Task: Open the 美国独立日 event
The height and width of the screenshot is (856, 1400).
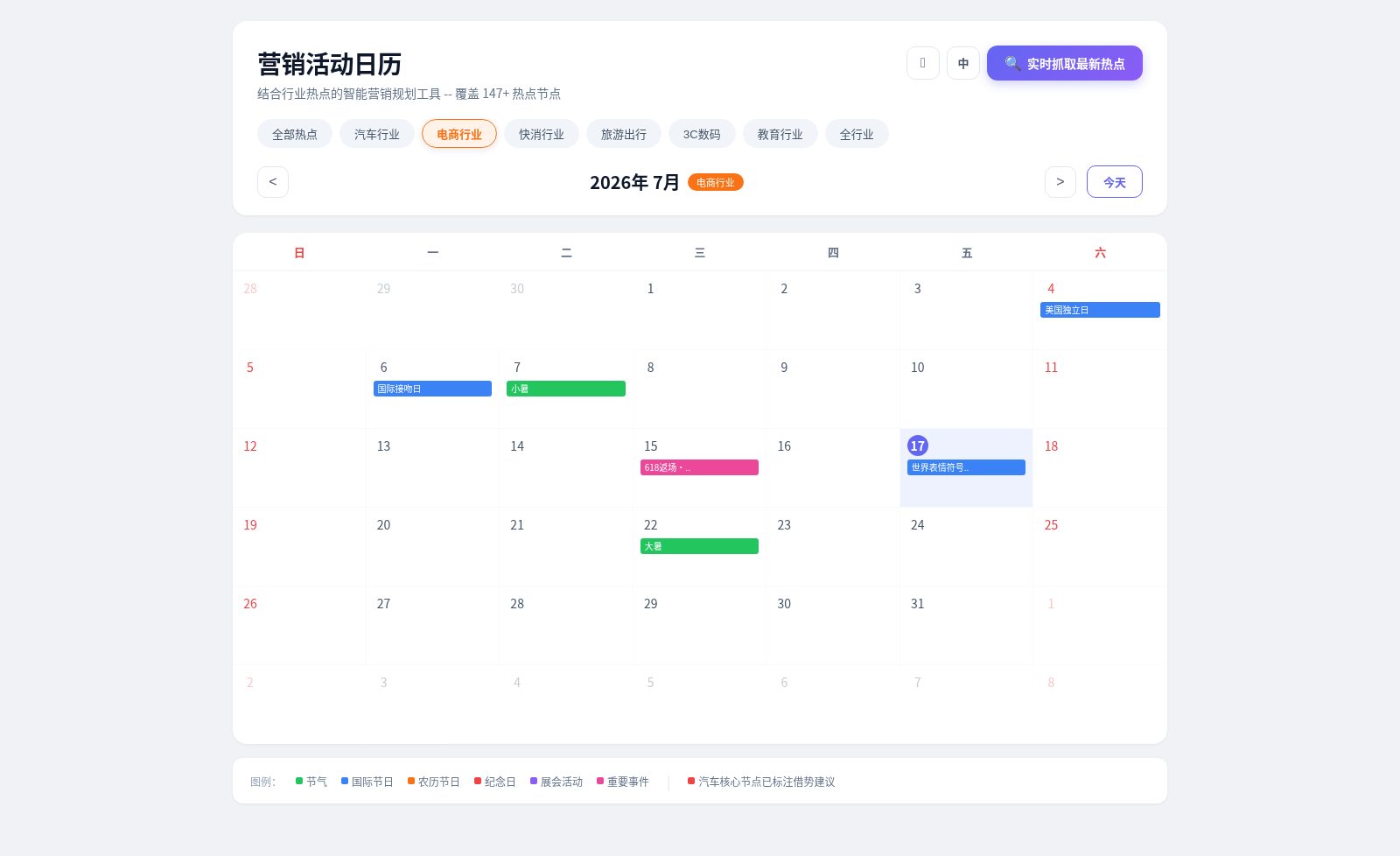Action: tap(1100, 310)
